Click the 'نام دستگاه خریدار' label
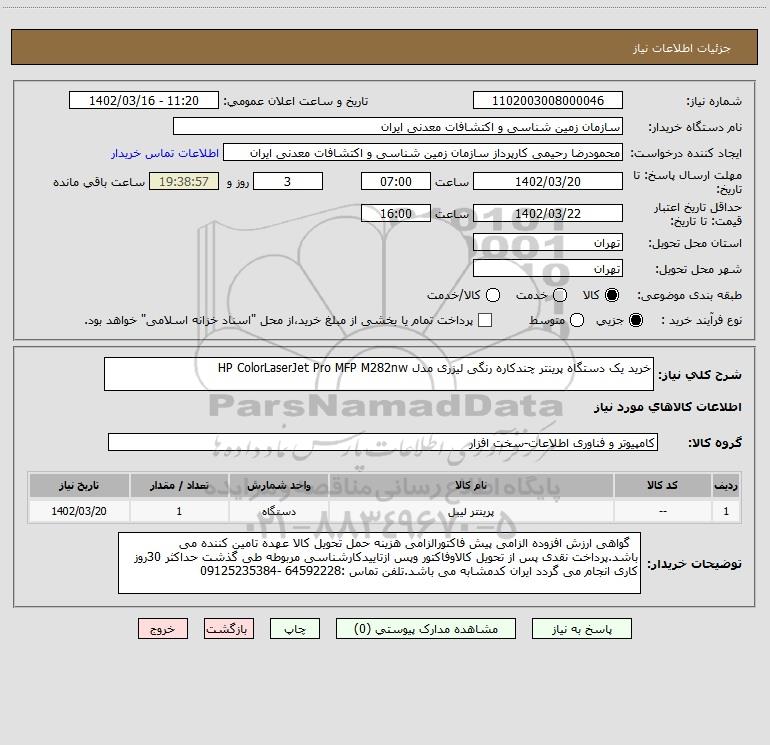This screenshot has width=770, height=745. pyautogui.click(x=695, y=127)
